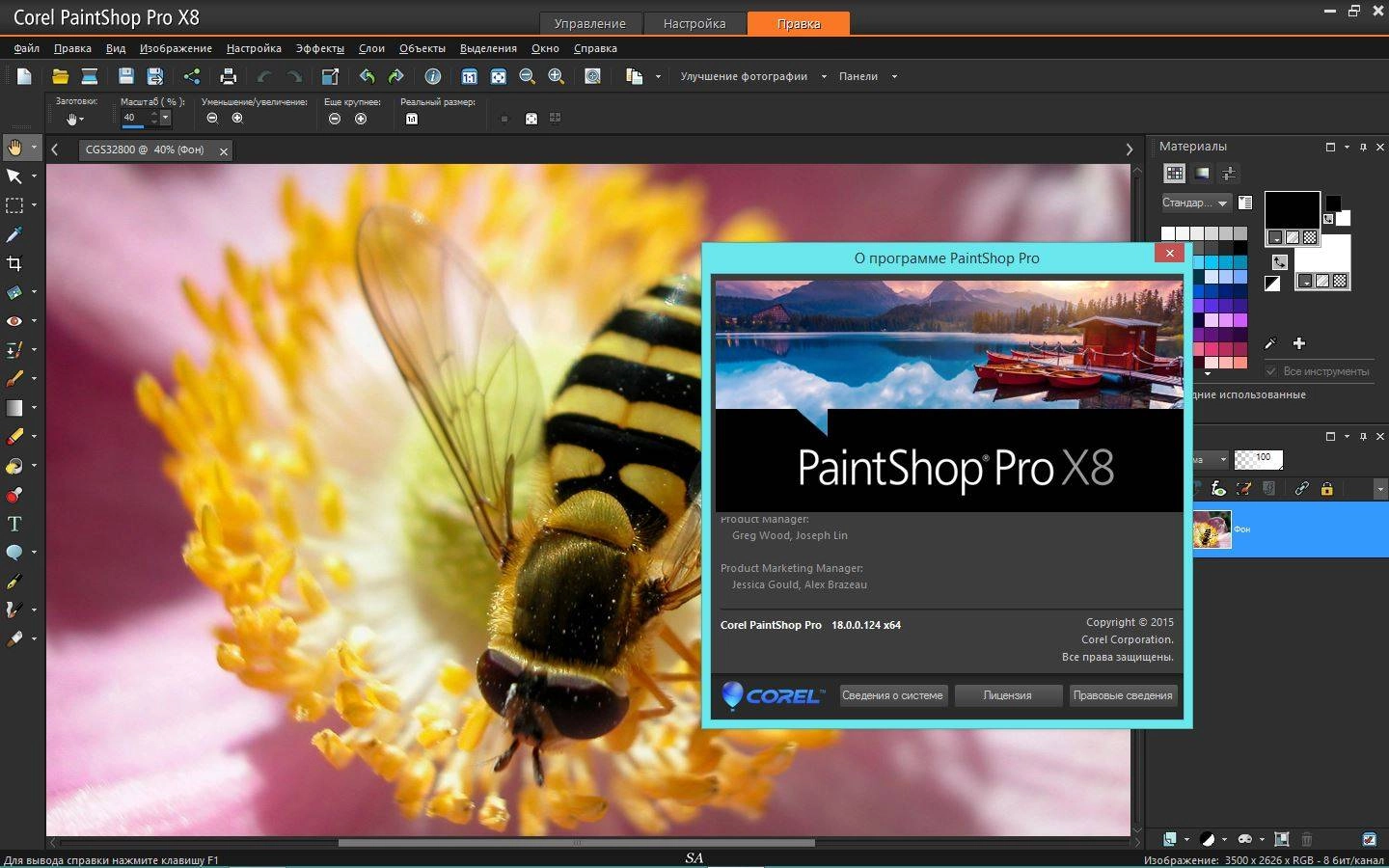Toggle the 'Все инструменты' checkbox
Image resolution: width=1389 pixels, height=868 pixels.
[1271, 371]
